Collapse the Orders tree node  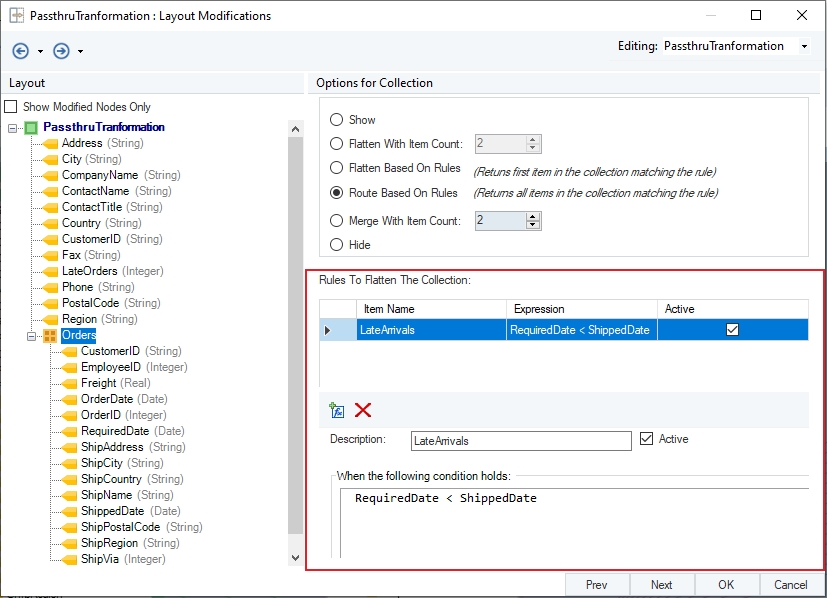(32, 335)
